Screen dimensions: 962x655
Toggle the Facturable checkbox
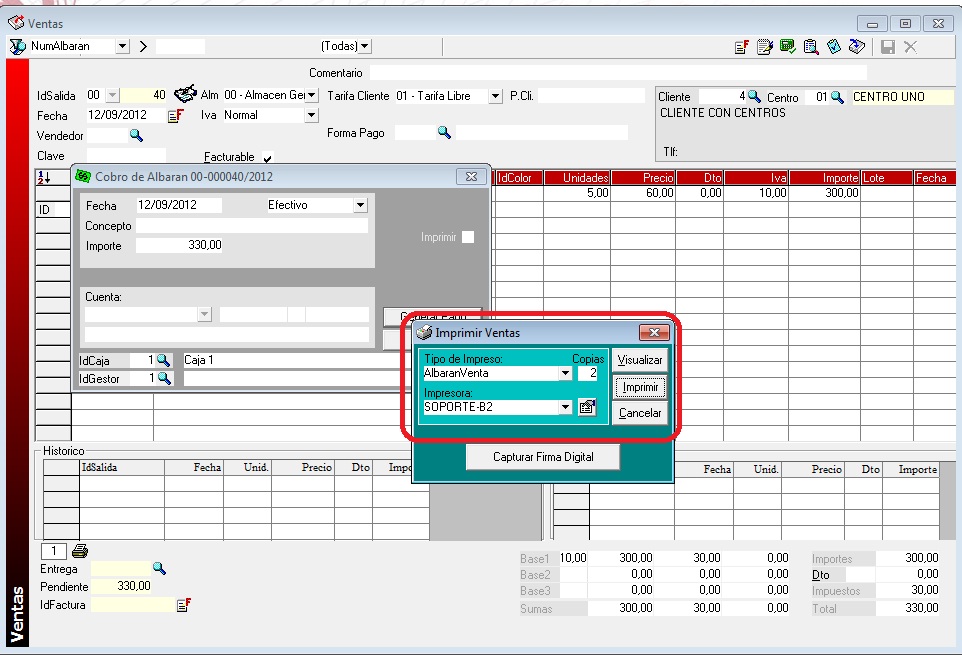coord(267,157)
